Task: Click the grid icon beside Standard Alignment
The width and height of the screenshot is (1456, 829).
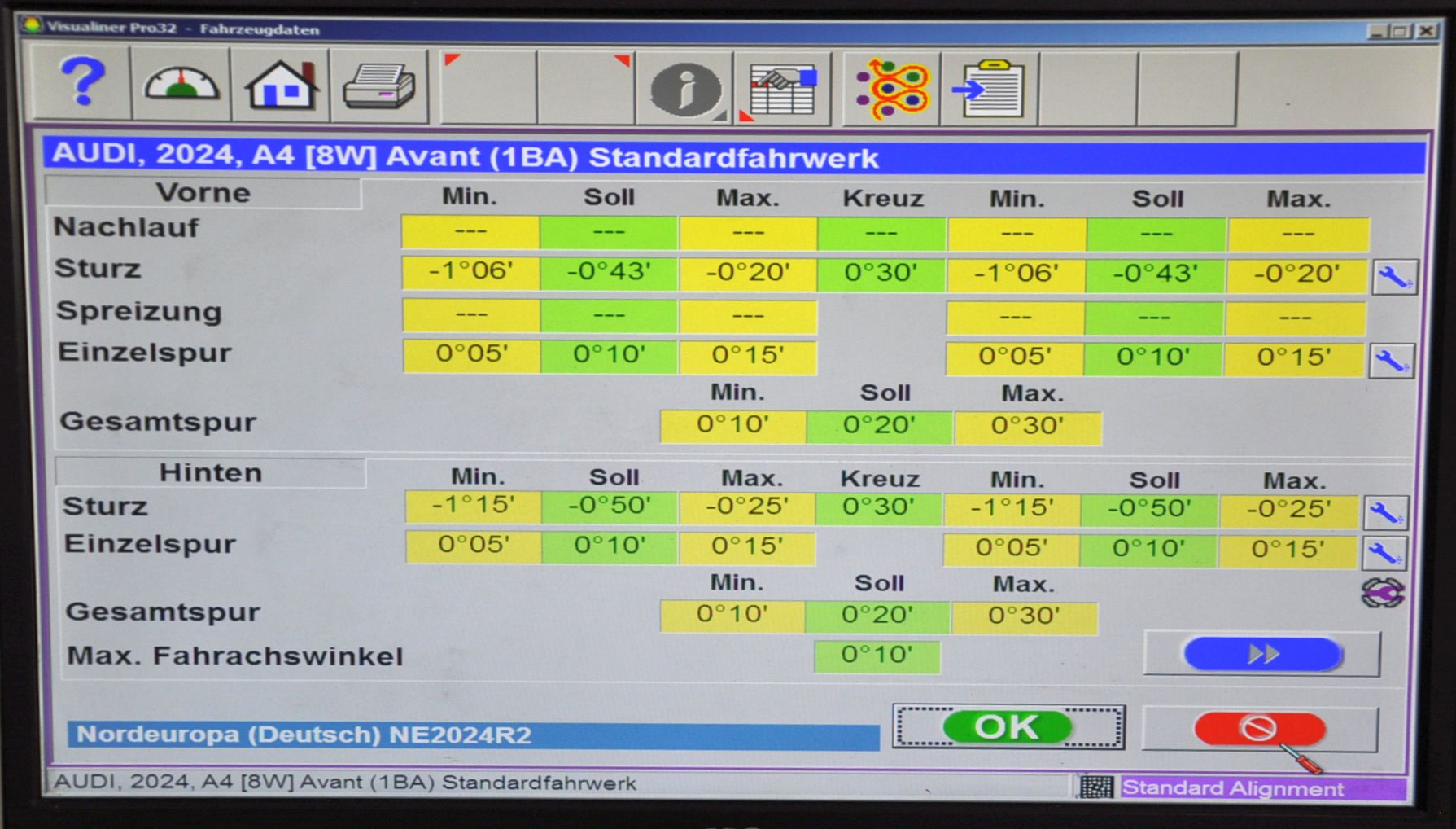Action: coord(1096,787)
